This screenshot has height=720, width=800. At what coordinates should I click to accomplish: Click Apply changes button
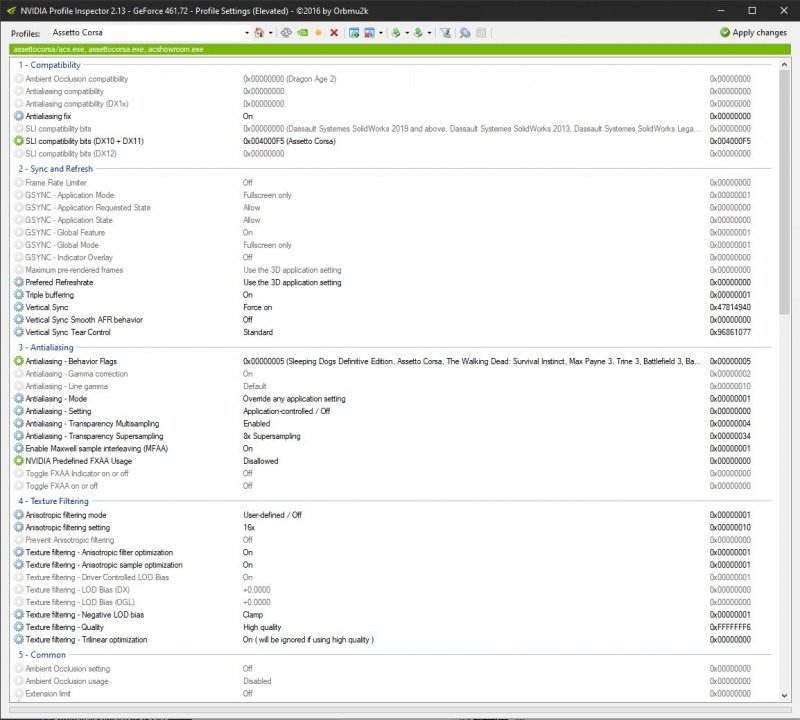(753, 33)
